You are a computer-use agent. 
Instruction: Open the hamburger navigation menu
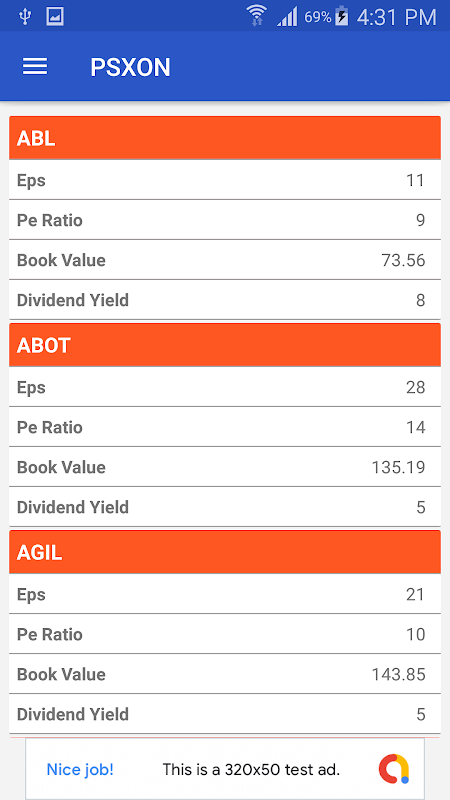[35, 67]
